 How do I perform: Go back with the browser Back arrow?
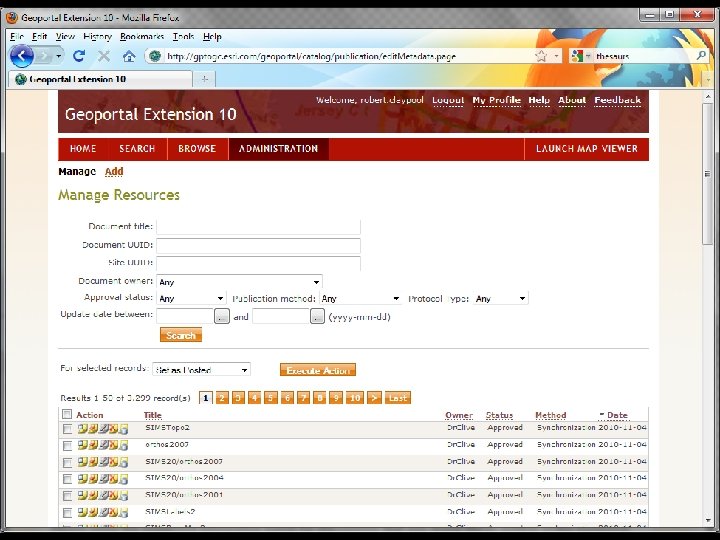[x=21, y=56]
